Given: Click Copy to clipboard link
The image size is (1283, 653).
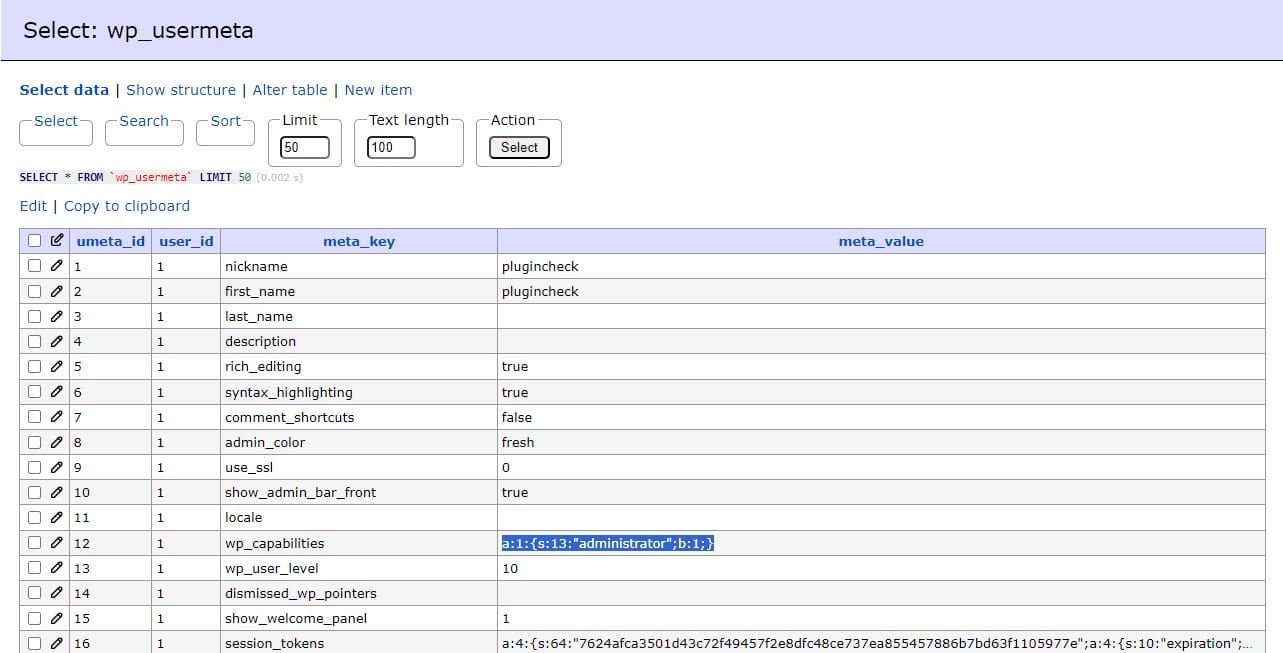Looking at the screenshot, I should pos(127,206).
